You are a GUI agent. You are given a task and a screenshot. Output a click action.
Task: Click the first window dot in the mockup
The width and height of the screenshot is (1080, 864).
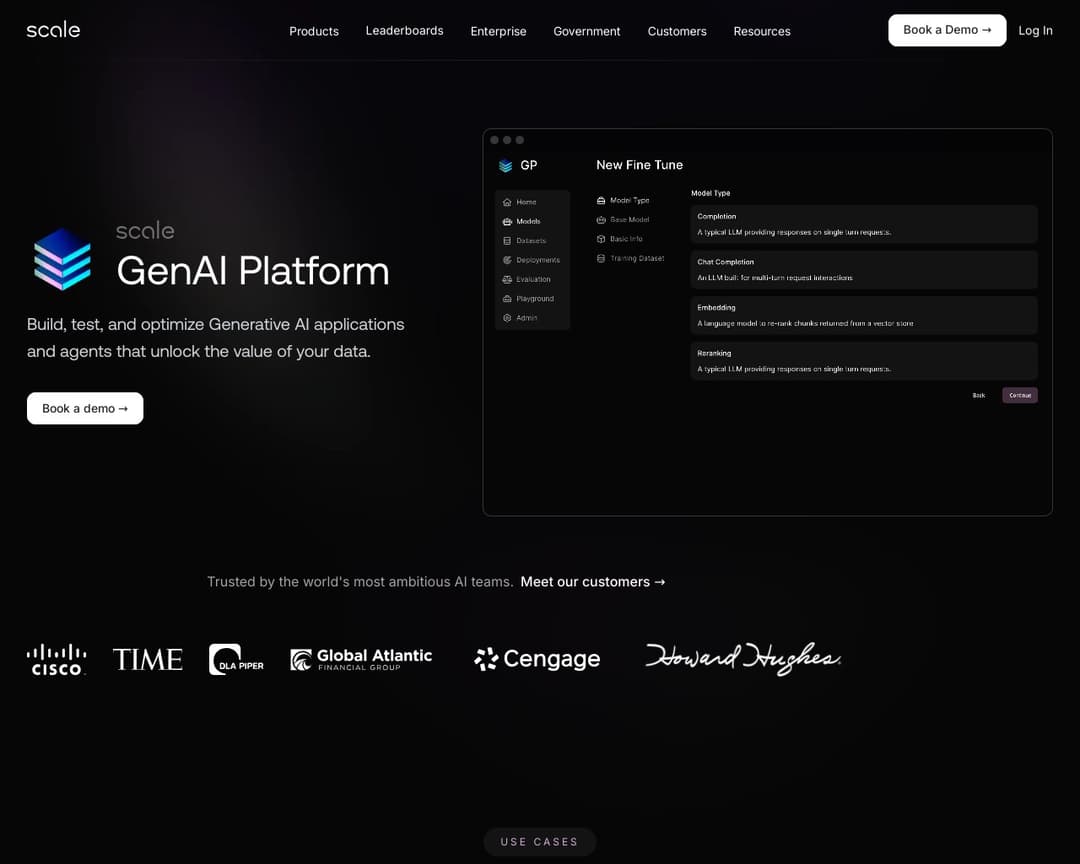click(495, 140)
